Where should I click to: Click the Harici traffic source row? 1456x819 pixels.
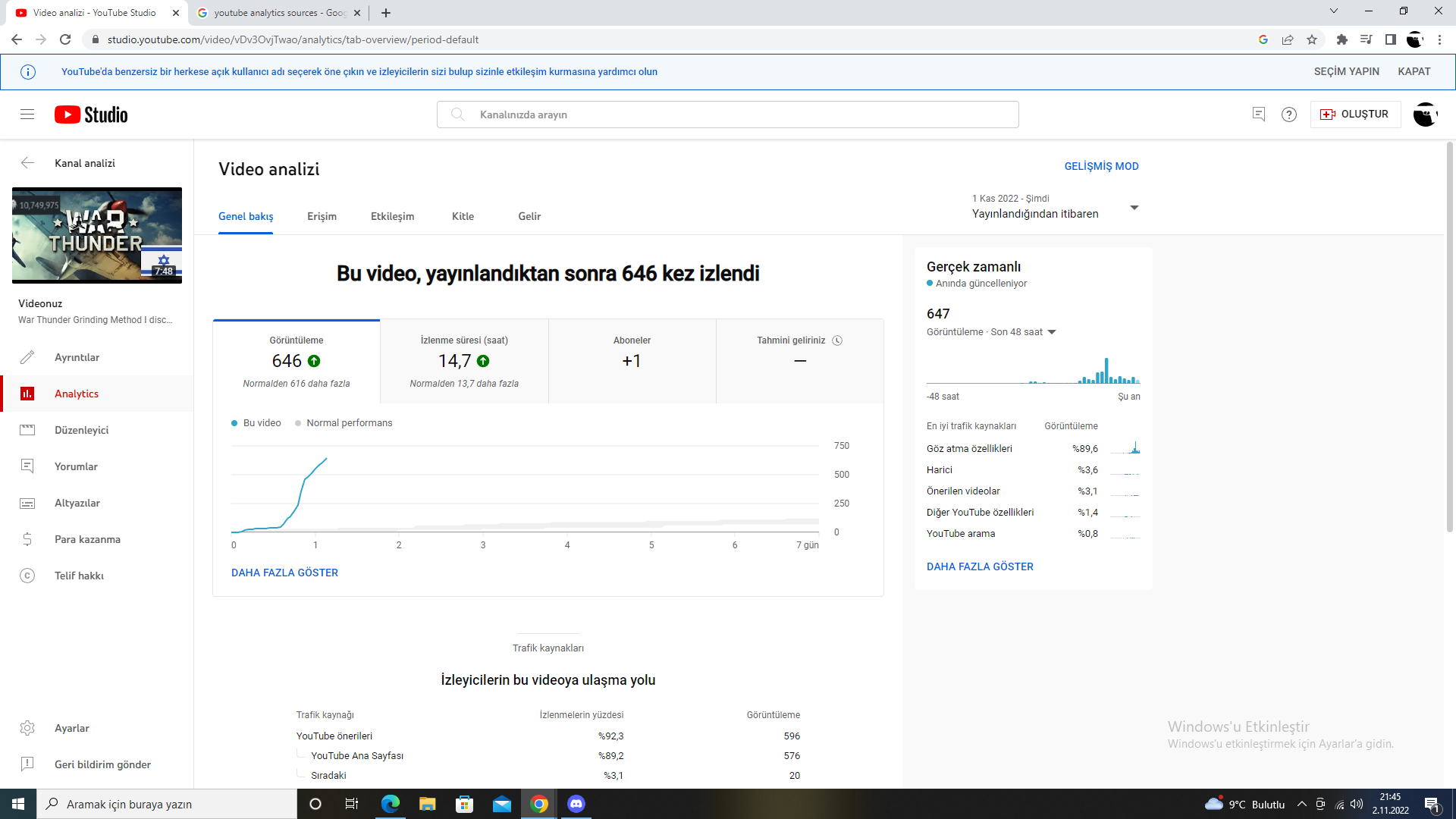(x=1033, y=470)
